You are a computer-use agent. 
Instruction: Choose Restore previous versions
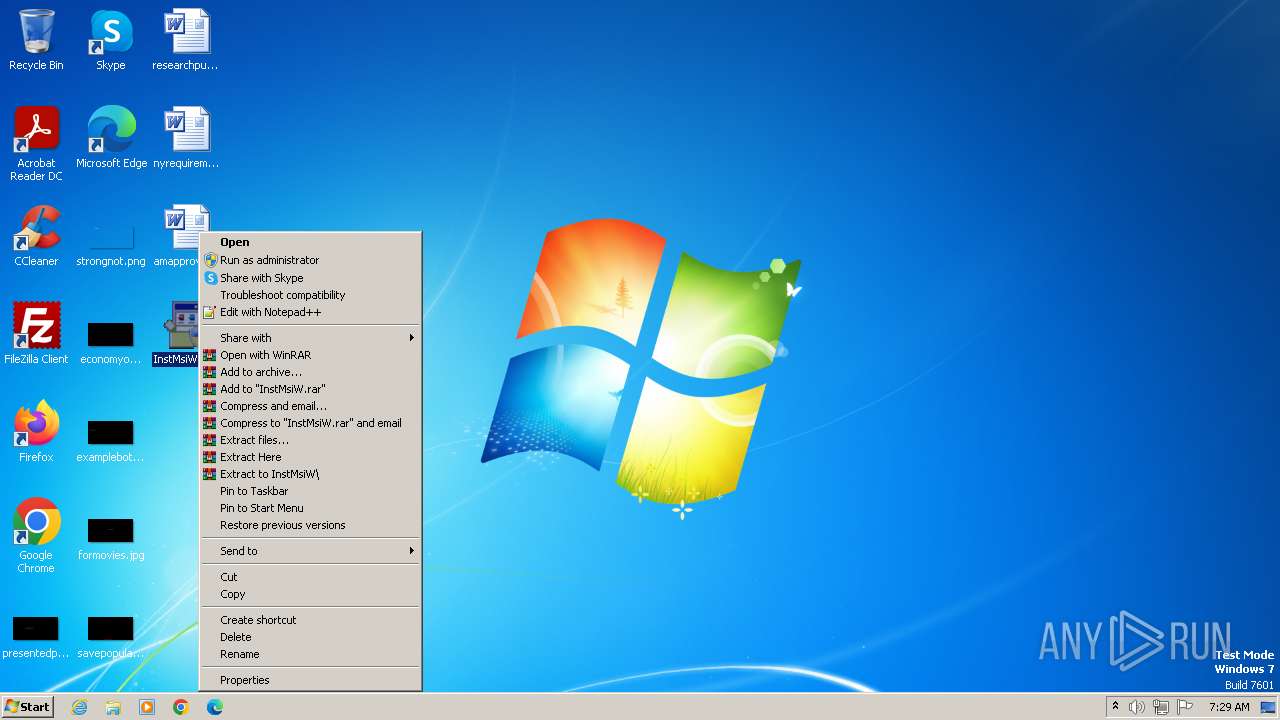[311, 525]
